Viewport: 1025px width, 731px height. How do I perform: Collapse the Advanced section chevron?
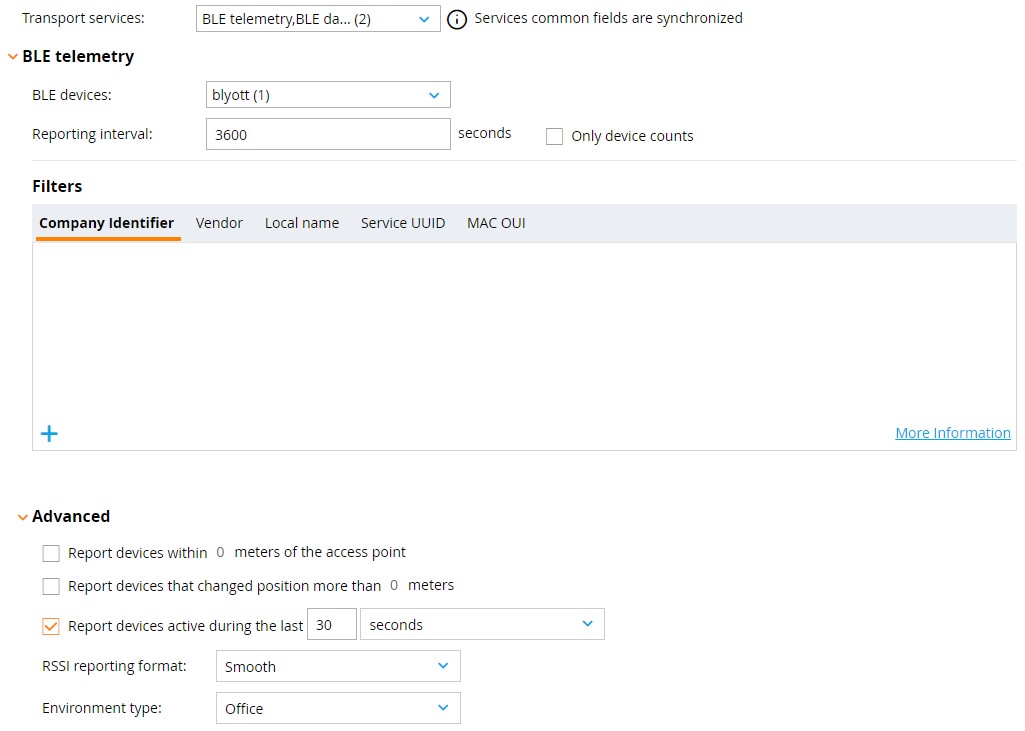(x=22, y=516)
